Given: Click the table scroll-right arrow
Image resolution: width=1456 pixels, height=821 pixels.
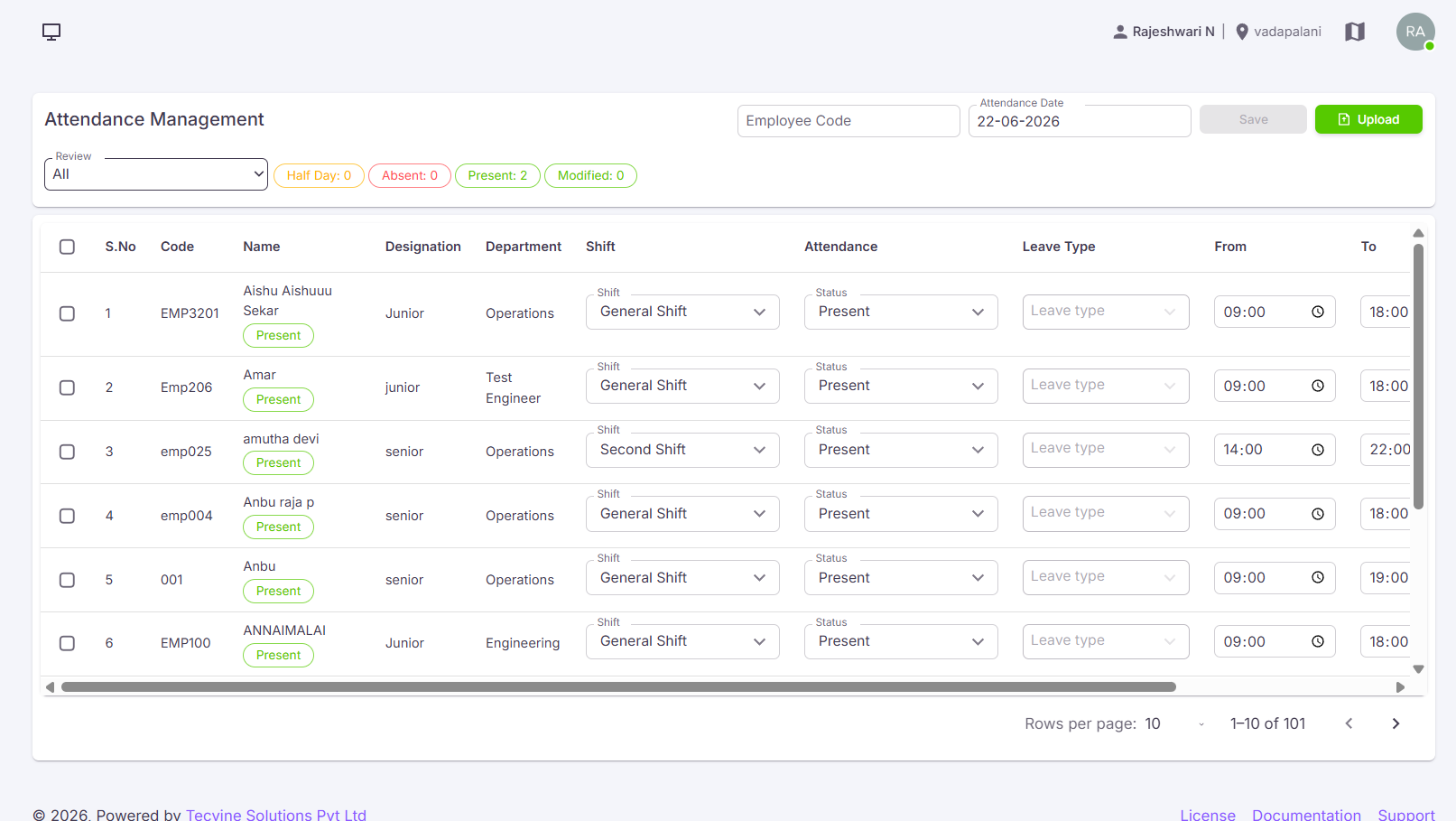Looking at the screenshot, I should [1400, 687].
